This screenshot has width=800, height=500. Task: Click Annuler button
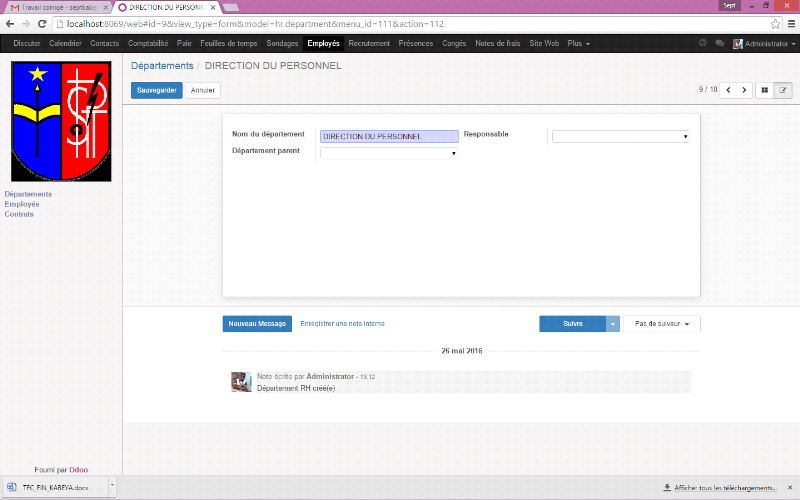(x=203, y=90)
